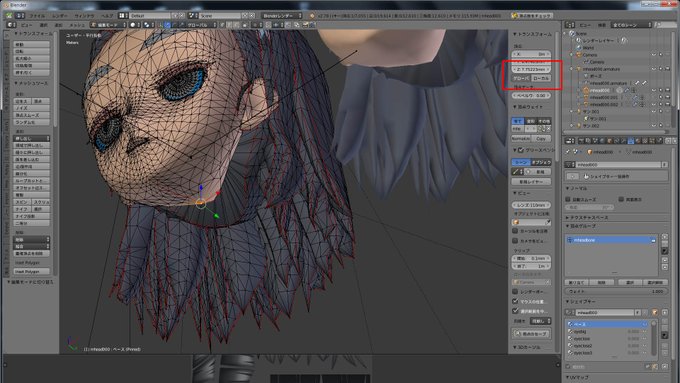Expand the テクスチャスペース panel
Screen dimensions: 680x383
pos(588,217)
